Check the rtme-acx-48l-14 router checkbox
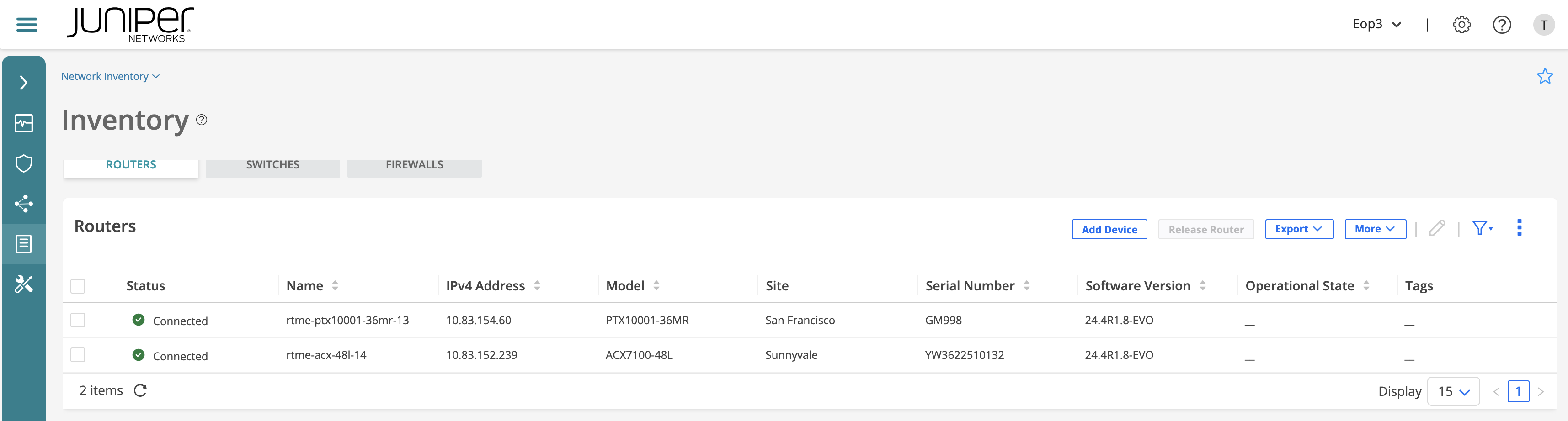The height and width of the screenshot is (421, 1568). pyautogui.click(x=78, y=355)
